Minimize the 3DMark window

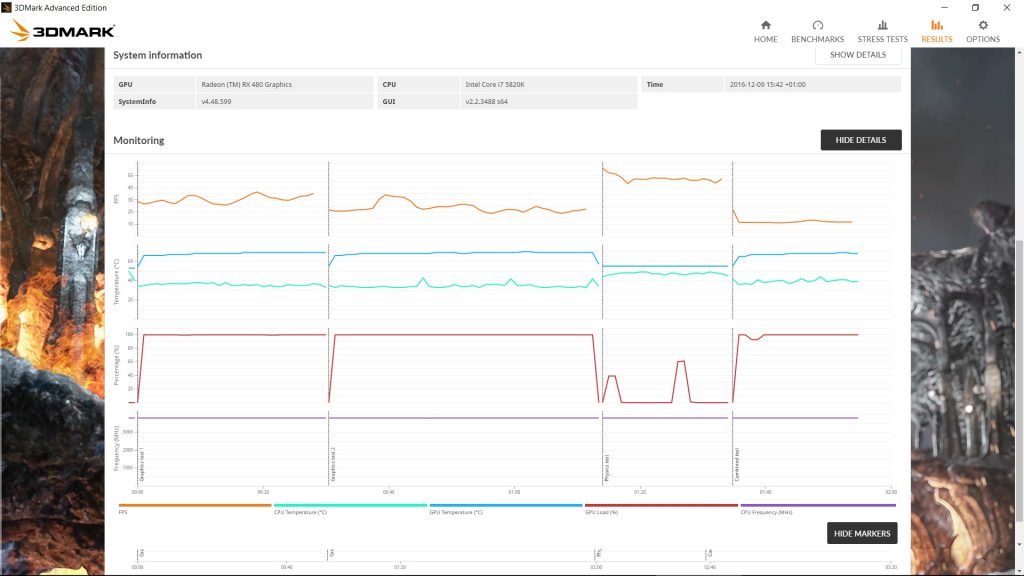point(944,7)
